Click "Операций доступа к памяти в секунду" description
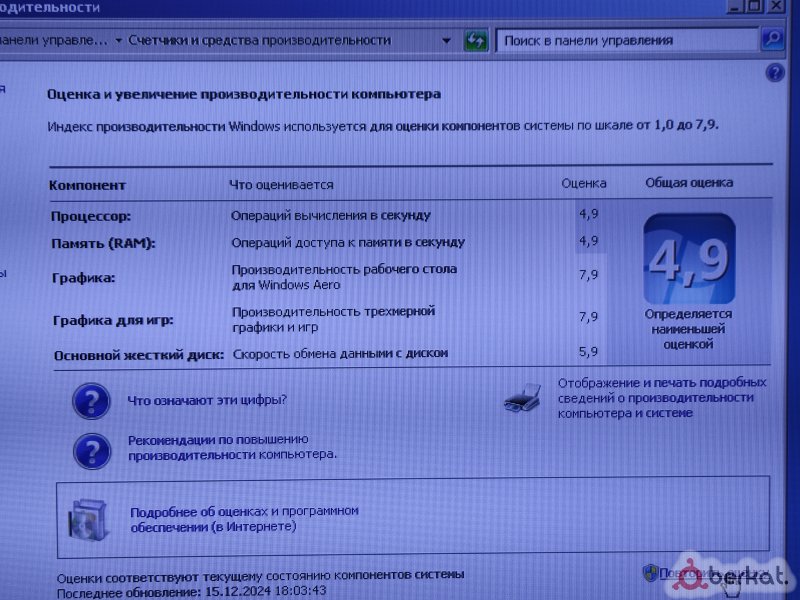This screenshot has width=800, height=600. [x=348, y=242]
